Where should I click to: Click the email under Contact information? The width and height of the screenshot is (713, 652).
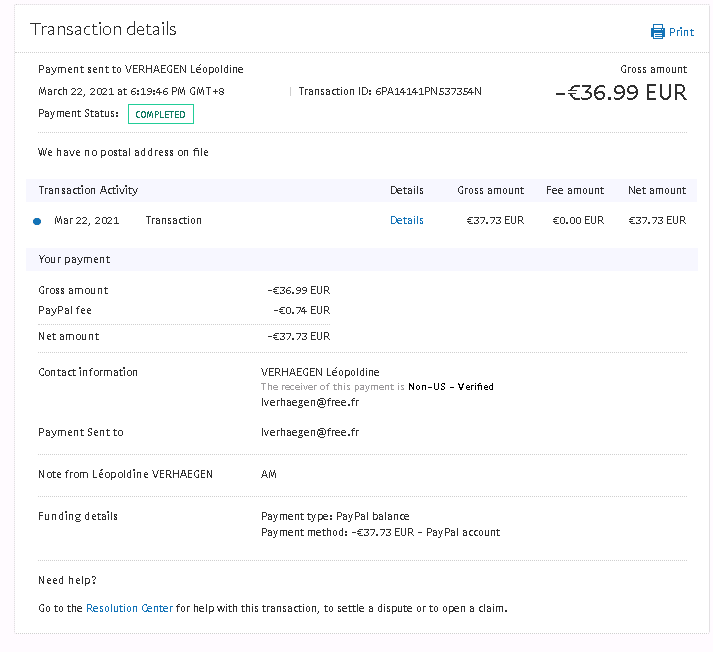coord(309,402)
